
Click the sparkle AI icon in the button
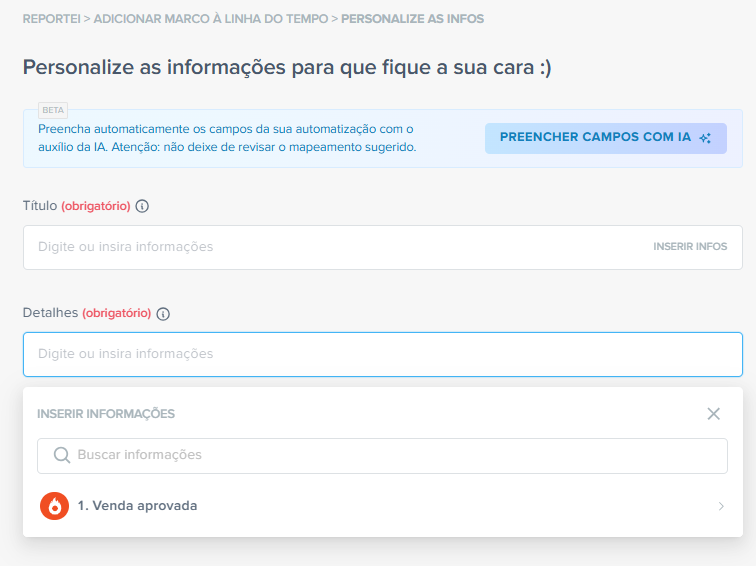[x=705, y=138]
